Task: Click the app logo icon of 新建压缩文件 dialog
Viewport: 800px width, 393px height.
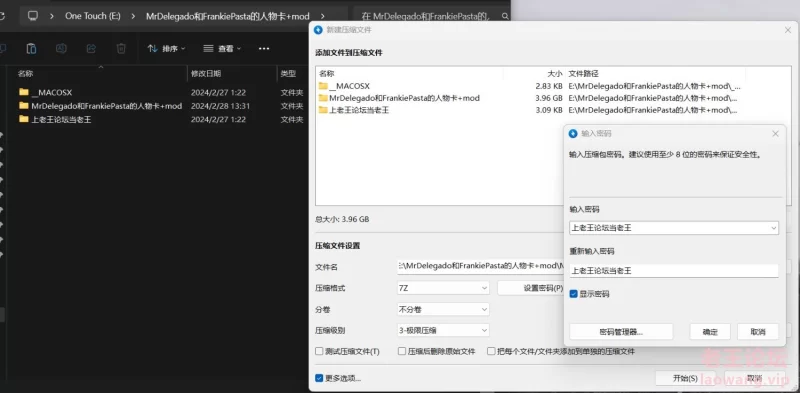Action: coord(318,30)
